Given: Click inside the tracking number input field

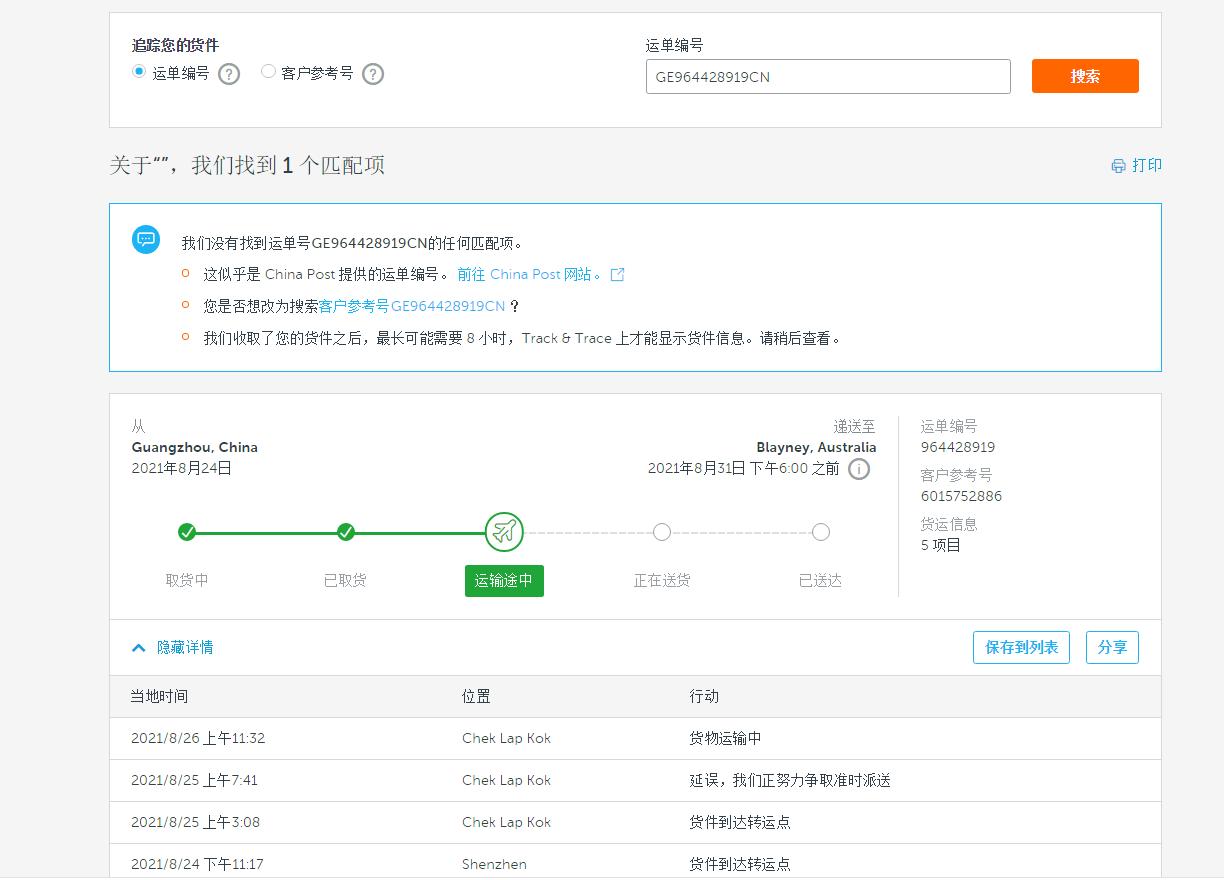Looking at the screenshot, I should [828, 76].
